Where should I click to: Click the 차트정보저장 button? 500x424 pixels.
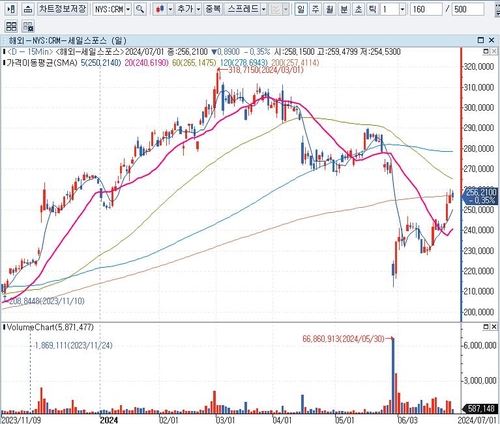tap(62, 9)
